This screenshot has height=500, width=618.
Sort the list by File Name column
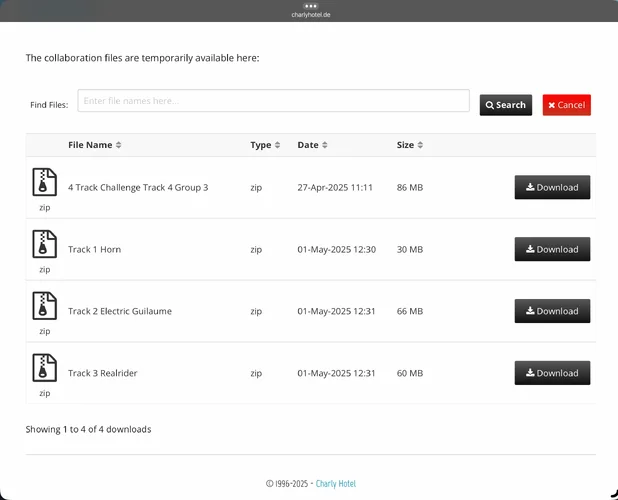point(95,145)
